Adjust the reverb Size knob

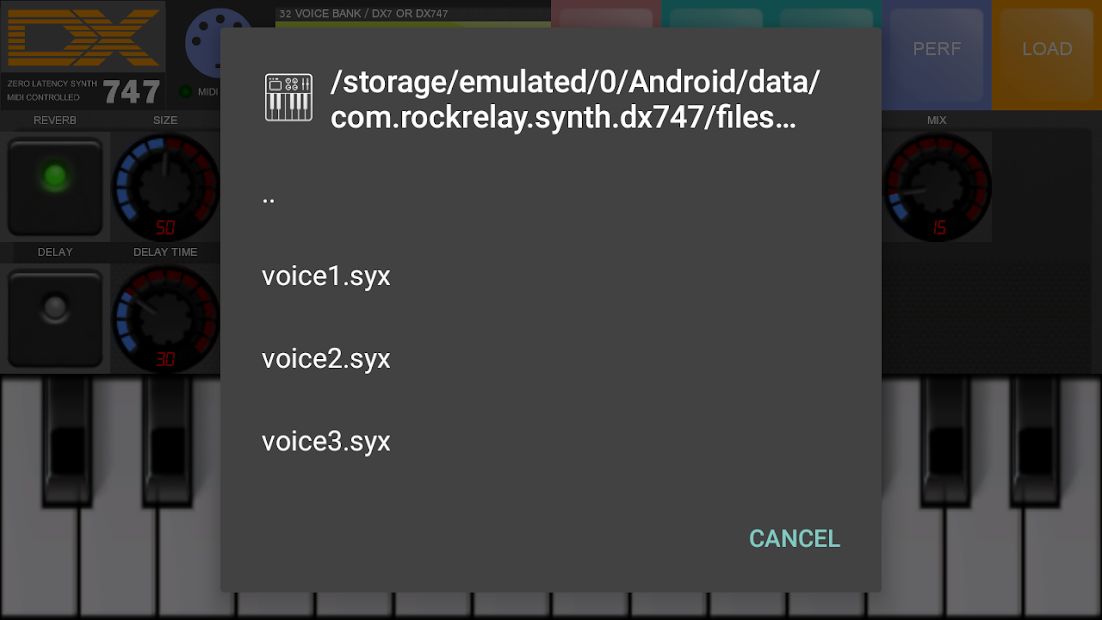(x=166, y=187)
